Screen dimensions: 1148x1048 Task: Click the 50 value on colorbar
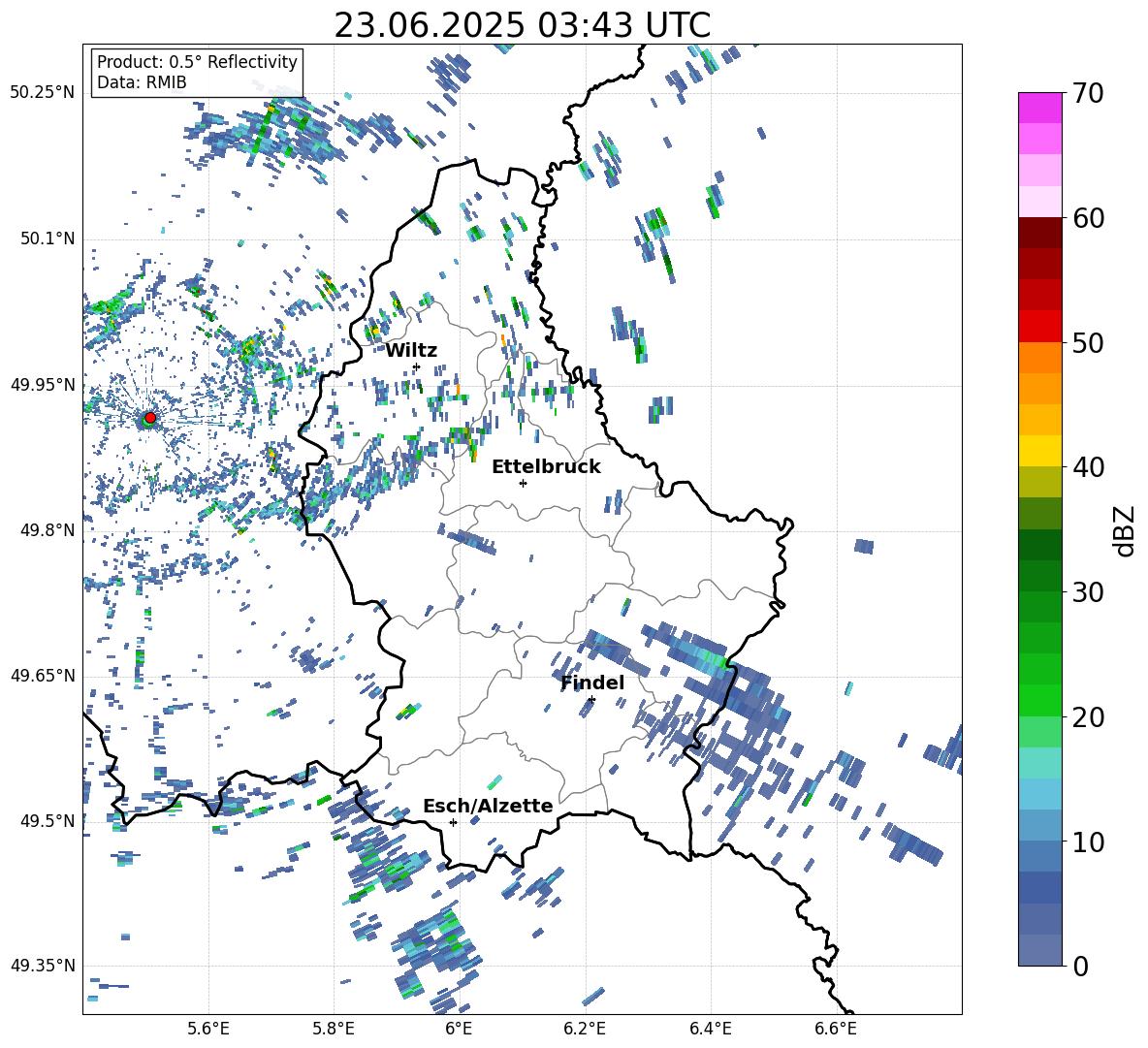[1088, 342]
